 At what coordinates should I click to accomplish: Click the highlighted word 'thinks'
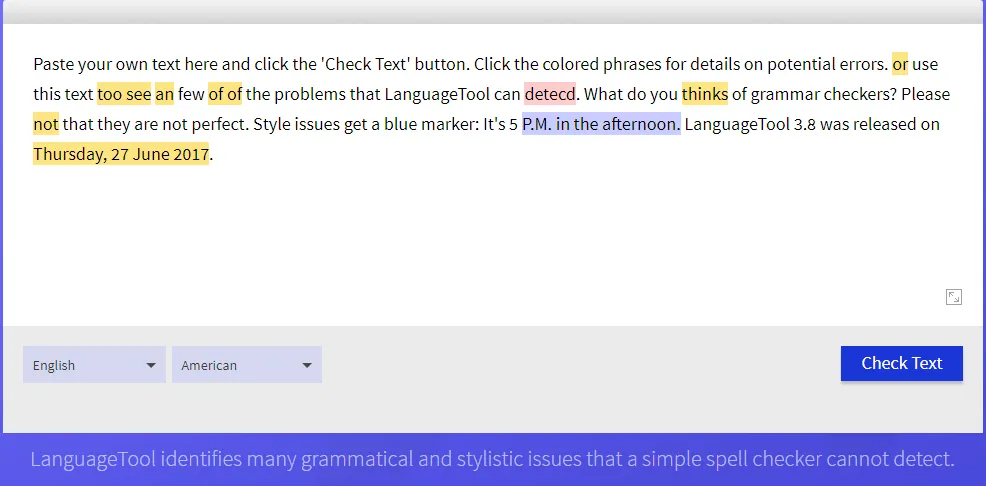(704, 94)
